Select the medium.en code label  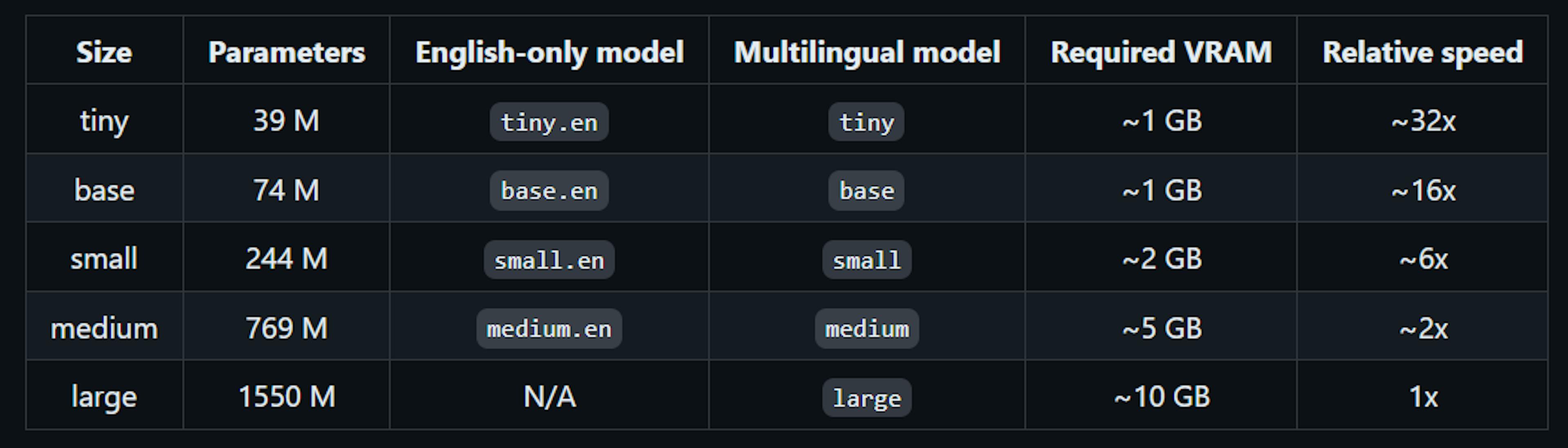point(549,328)
